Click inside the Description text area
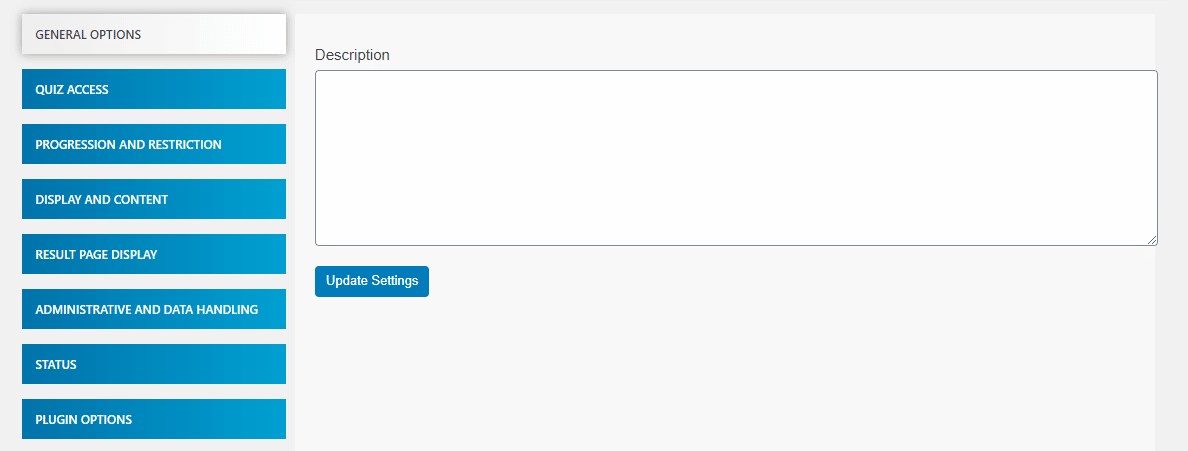This screenshot has height=451, width=1188. pos(736,158)
